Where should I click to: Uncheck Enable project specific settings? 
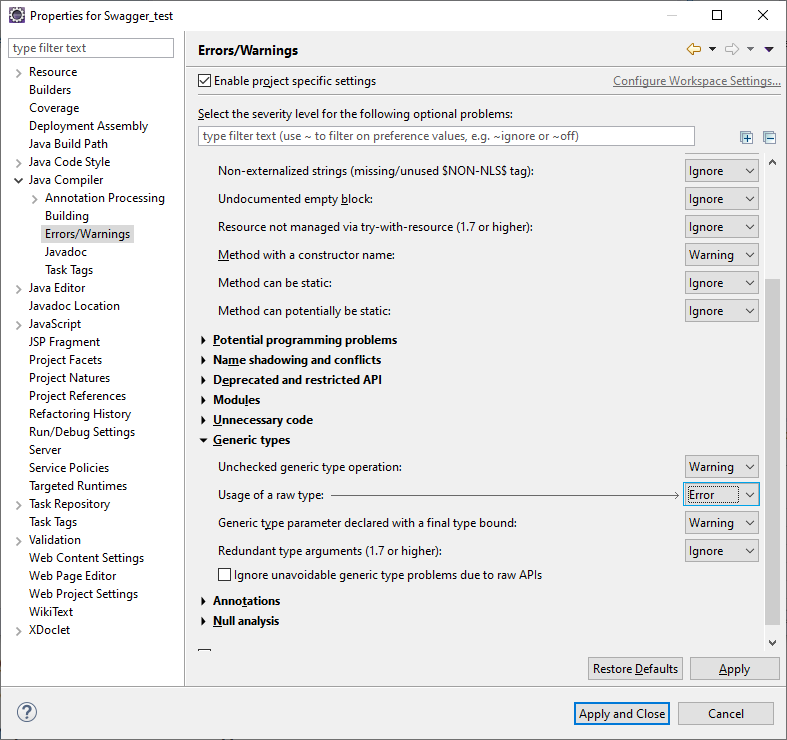(205, 81)
